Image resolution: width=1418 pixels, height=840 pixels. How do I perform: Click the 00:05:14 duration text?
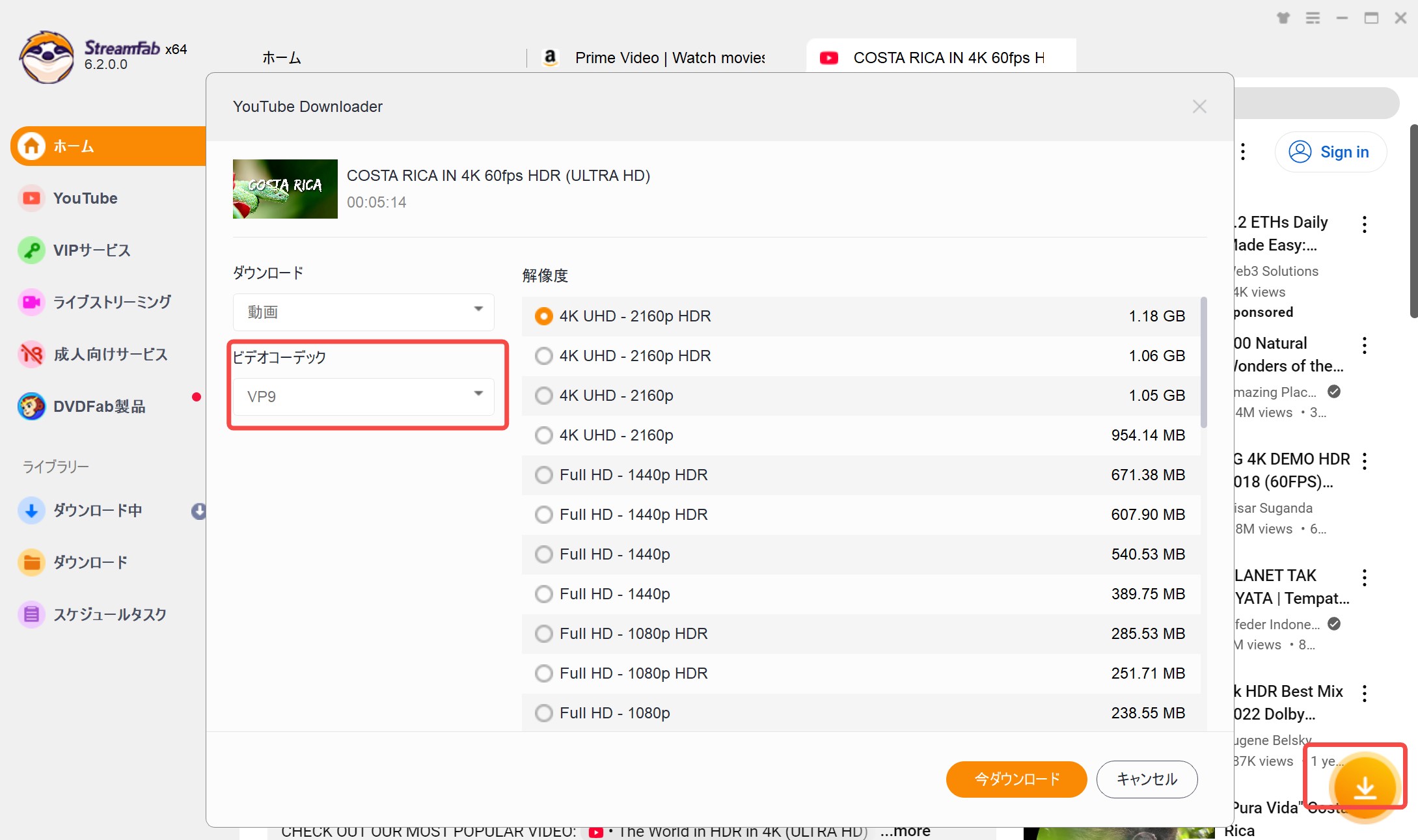376,202
